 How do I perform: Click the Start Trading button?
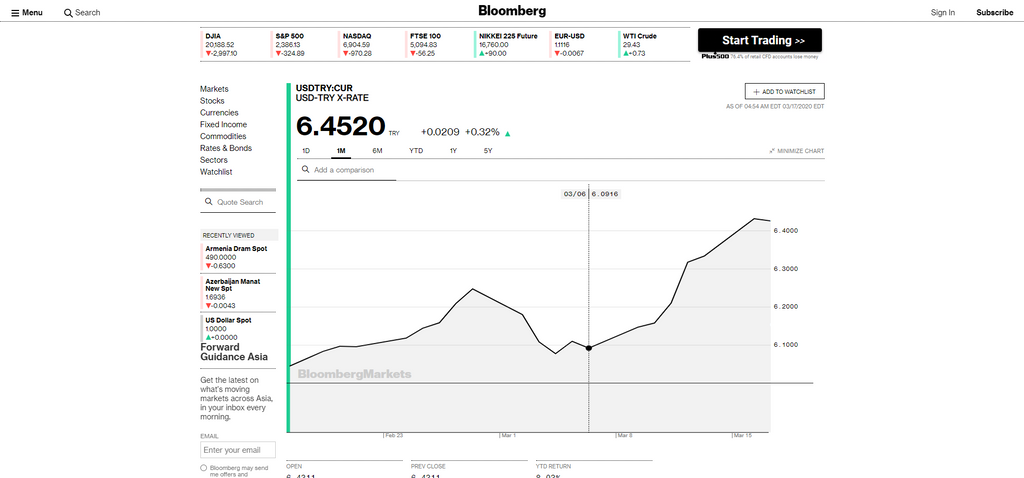760,40
